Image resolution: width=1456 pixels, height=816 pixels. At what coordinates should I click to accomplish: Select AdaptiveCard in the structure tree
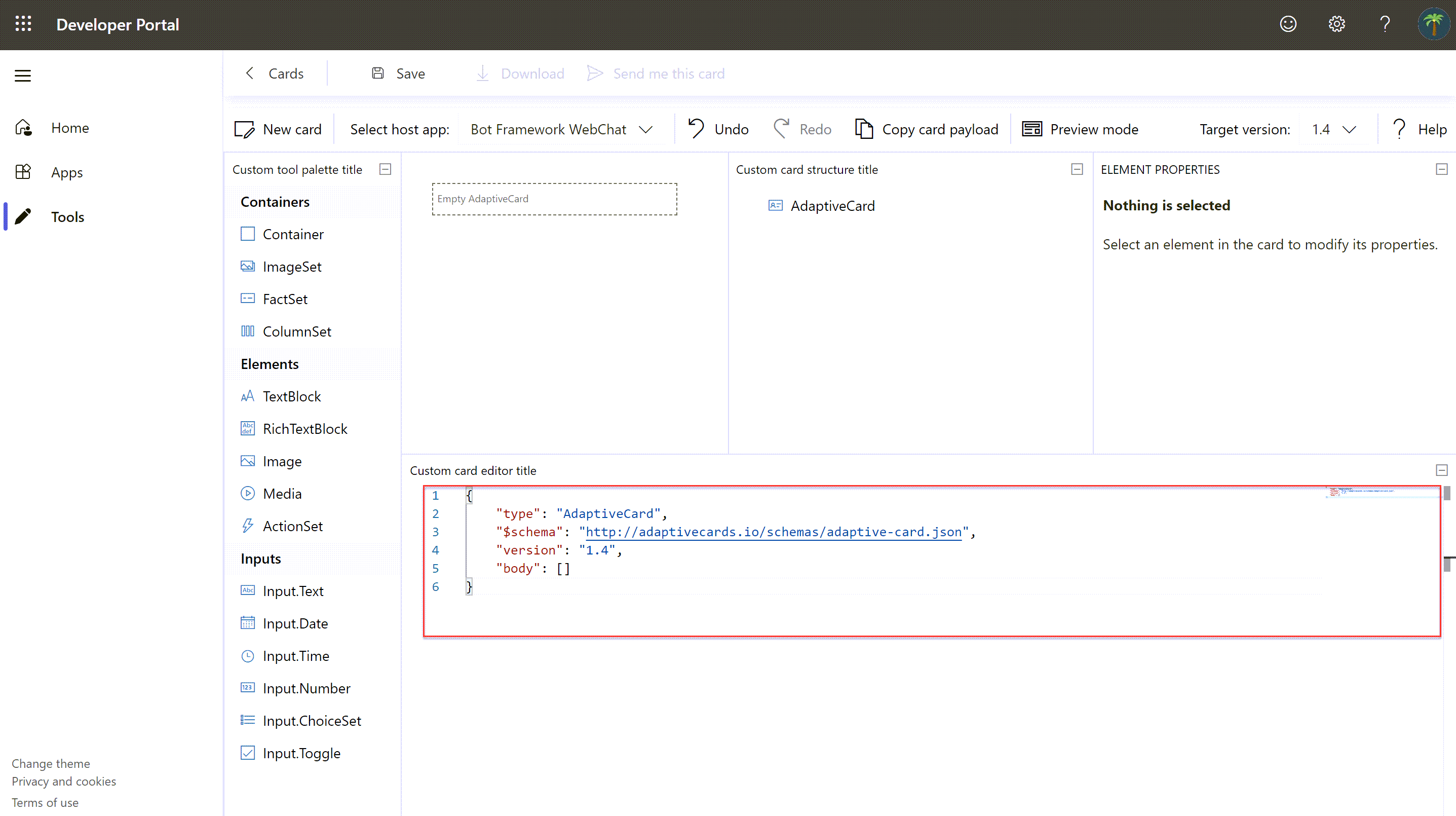tap(821, 206)
